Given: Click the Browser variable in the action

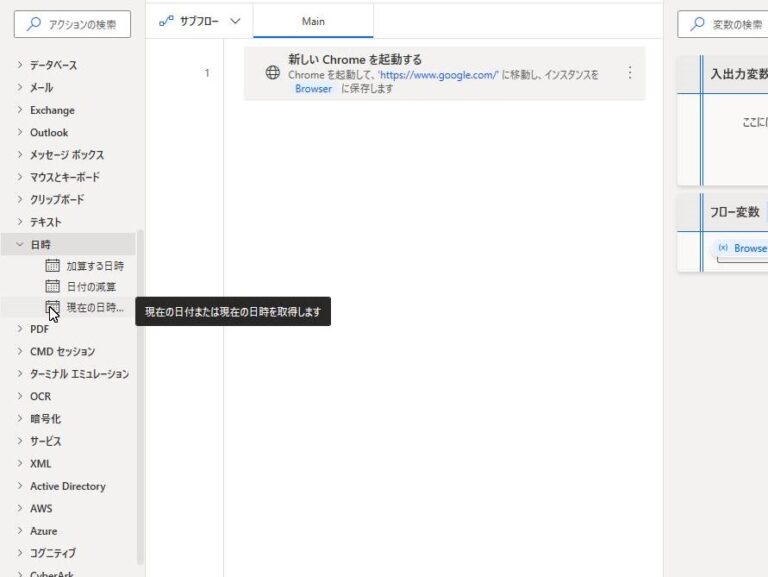Looking at the screenshot, I should [313, 89].
